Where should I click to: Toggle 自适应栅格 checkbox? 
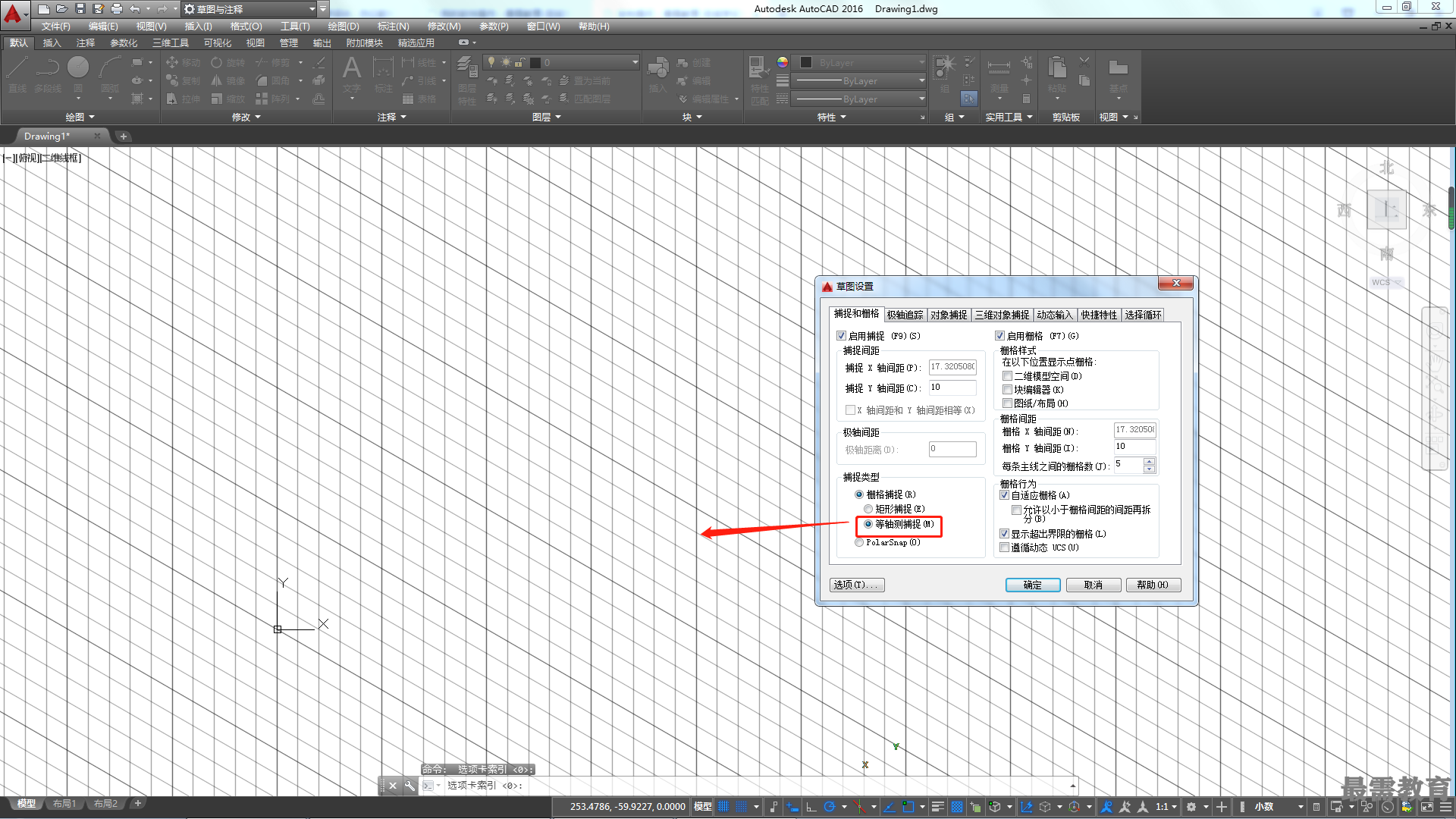click(x=1004, y=495)
